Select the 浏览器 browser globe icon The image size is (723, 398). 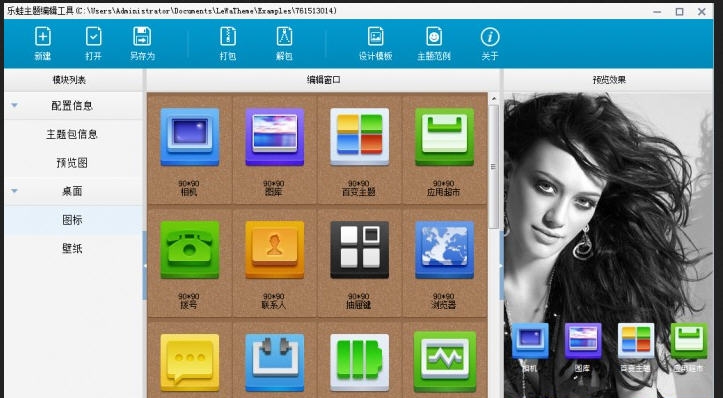444,249
